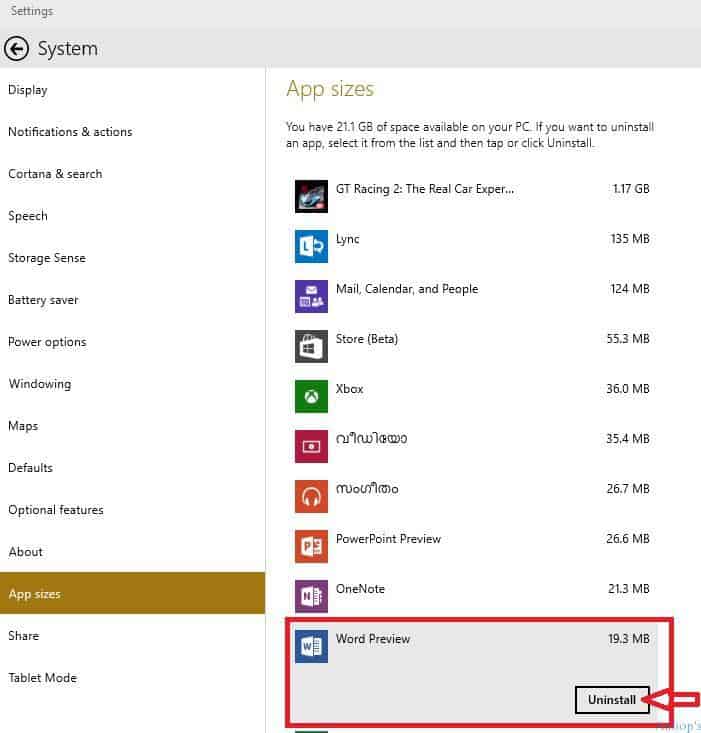Select Optional features in the sidebar
The image size is (701, 733).
click(132, 510)
